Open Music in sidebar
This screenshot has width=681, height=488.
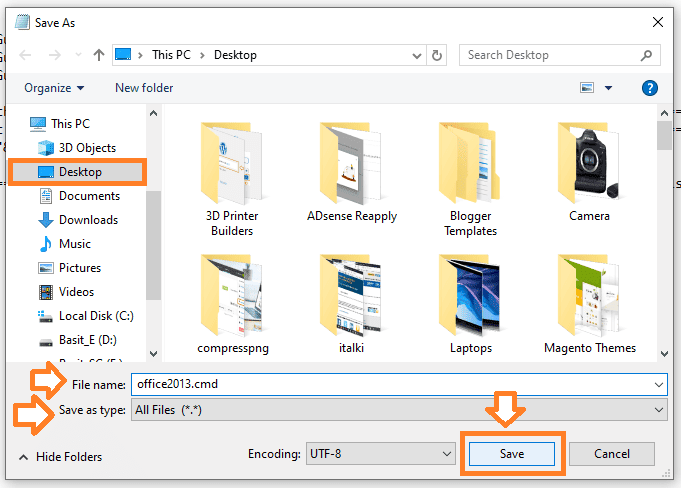[75, 244]
